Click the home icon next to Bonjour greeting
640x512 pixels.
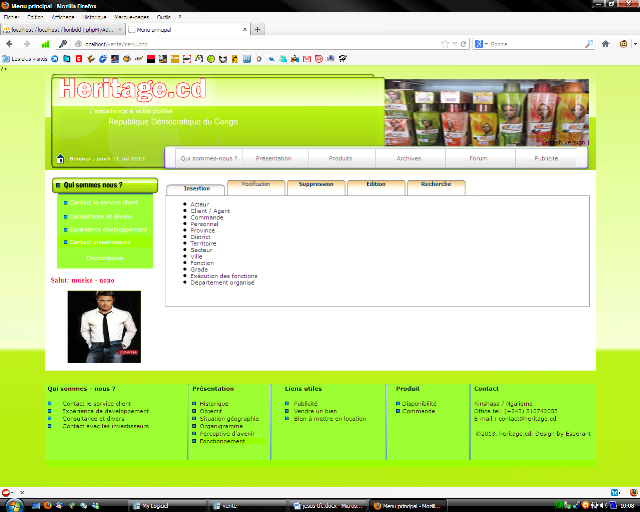coord(60,158)
